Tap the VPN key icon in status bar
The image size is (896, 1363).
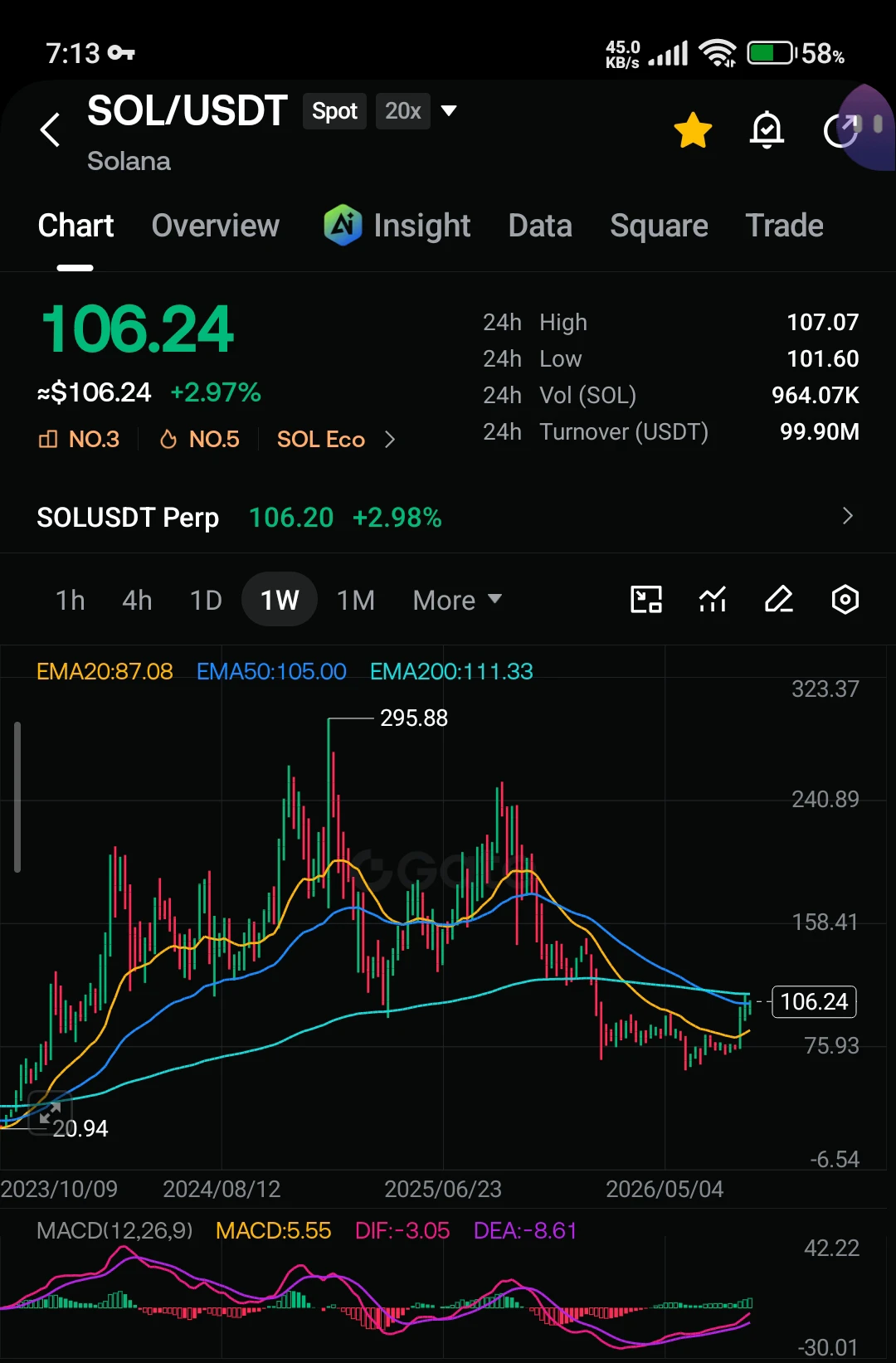click(x=122, y=53)
